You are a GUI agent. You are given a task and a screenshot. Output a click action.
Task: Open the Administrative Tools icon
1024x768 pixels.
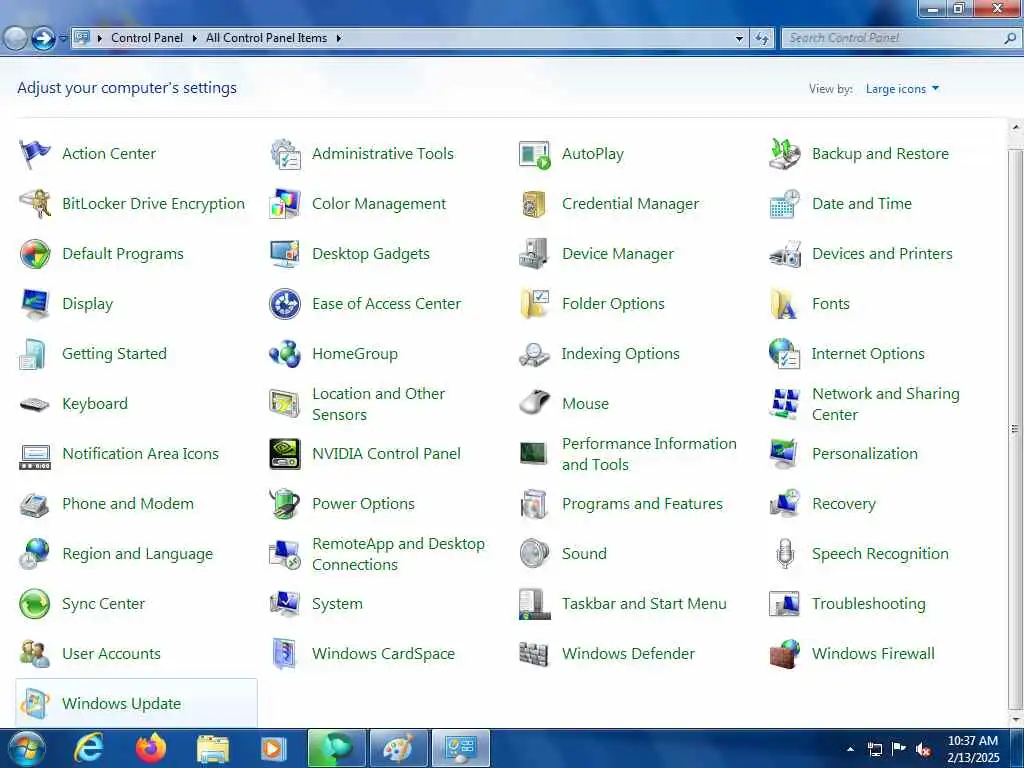[285, 154]
